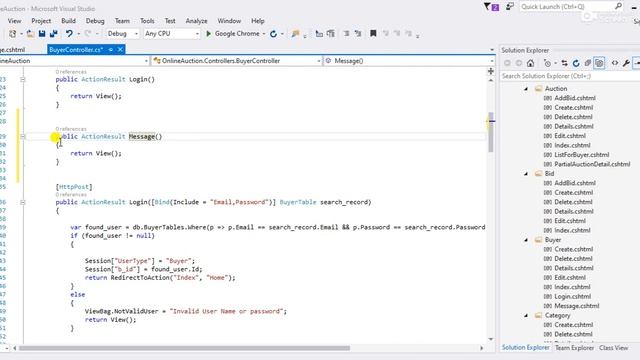Switch to the e.cshtml document tab
Image resolution: width=640 pixels, height=360 pixels.
[13, 50]
